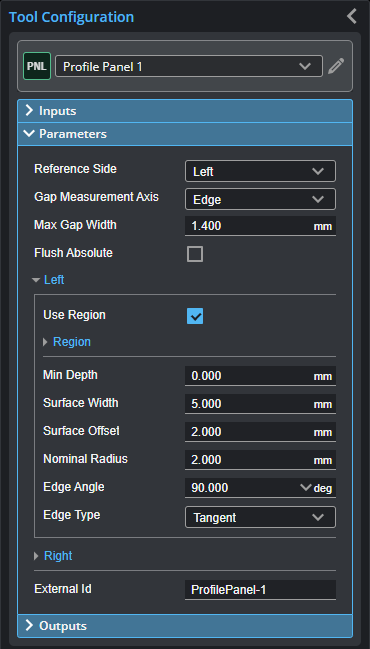Click the PNL tool type icon

click(x=37, y=66)
